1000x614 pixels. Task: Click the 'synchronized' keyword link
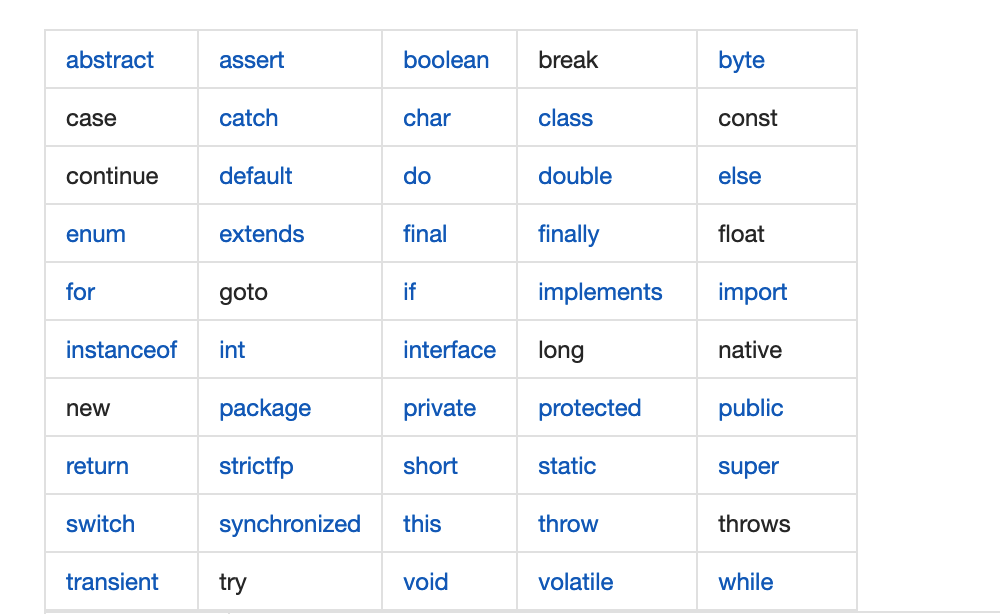290,524
